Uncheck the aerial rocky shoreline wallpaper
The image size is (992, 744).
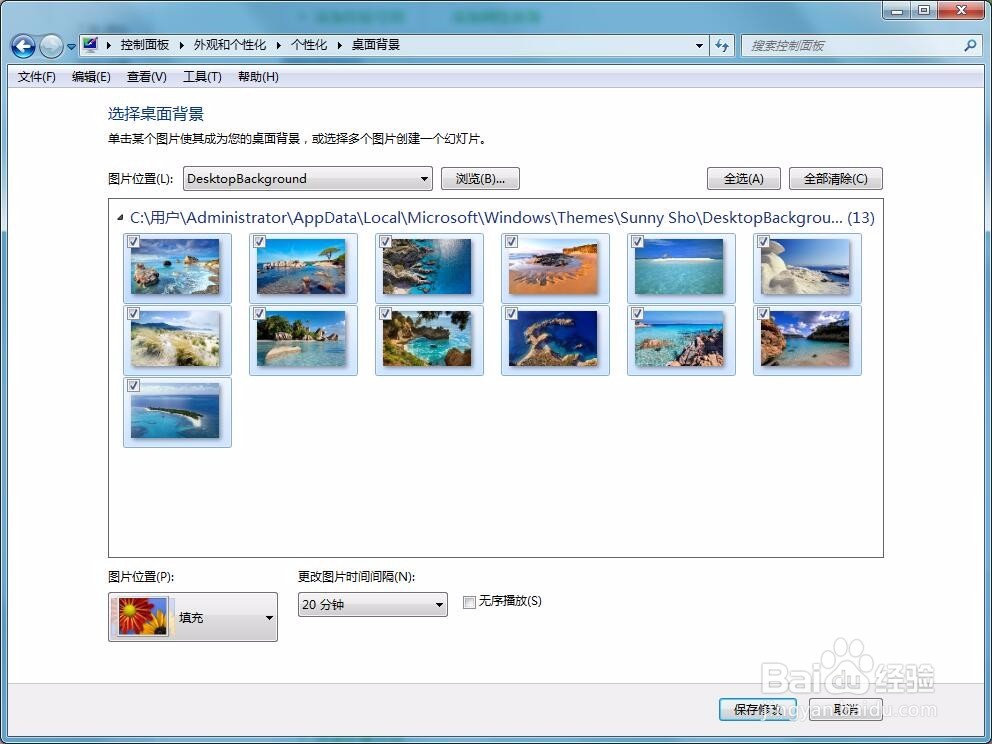click(x=385, y=242)
